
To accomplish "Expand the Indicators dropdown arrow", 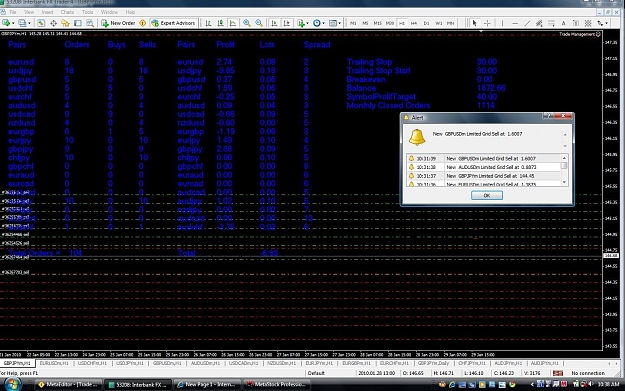I will pyautogui.click(x=307, y=23).
